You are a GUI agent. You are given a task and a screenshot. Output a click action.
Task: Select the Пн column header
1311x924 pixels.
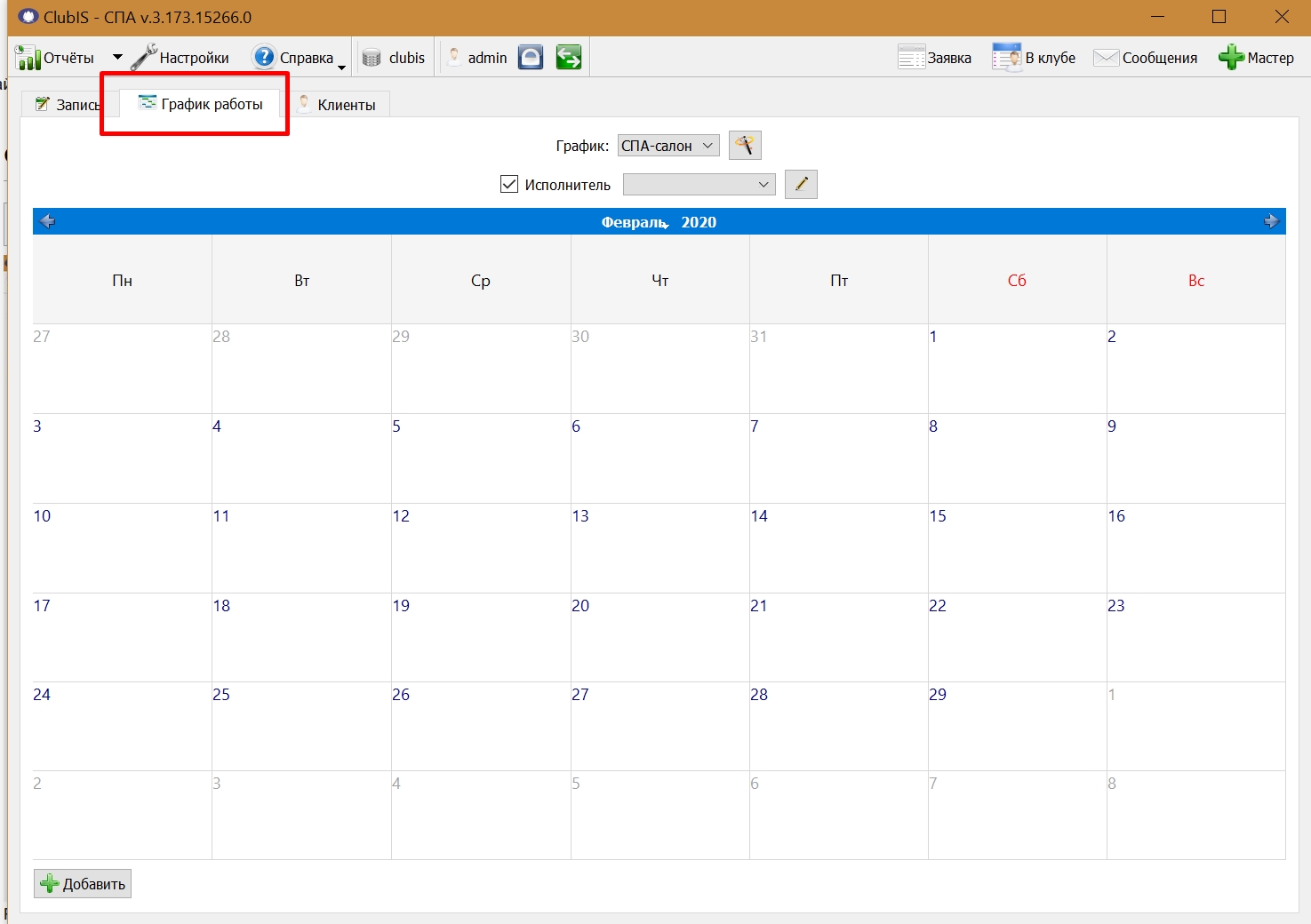coord(123,280)
